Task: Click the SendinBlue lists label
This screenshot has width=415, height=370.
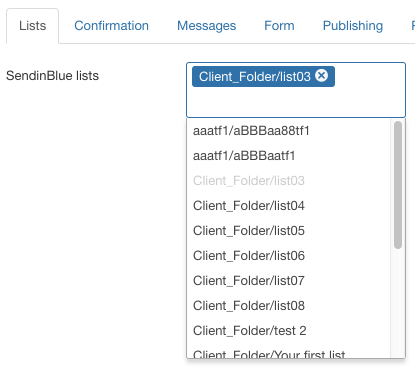Action: click(x=52, y=76)
